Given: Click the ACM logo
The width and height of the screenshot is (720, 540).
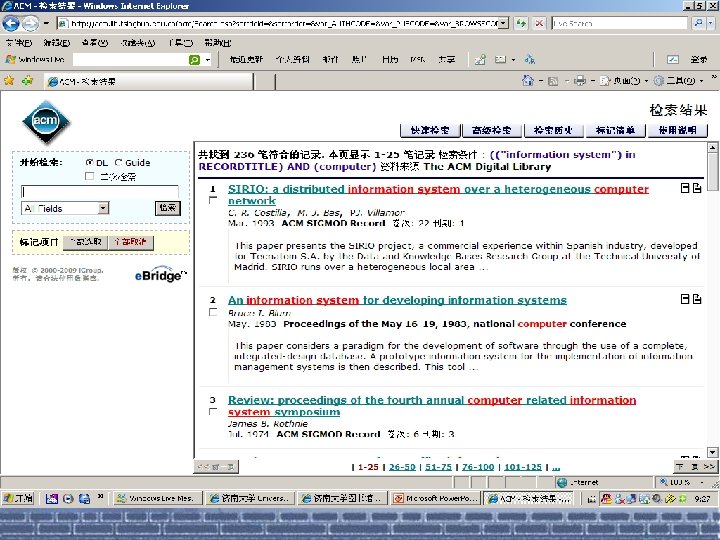Looking at the screenshot, I should [46, 122].
